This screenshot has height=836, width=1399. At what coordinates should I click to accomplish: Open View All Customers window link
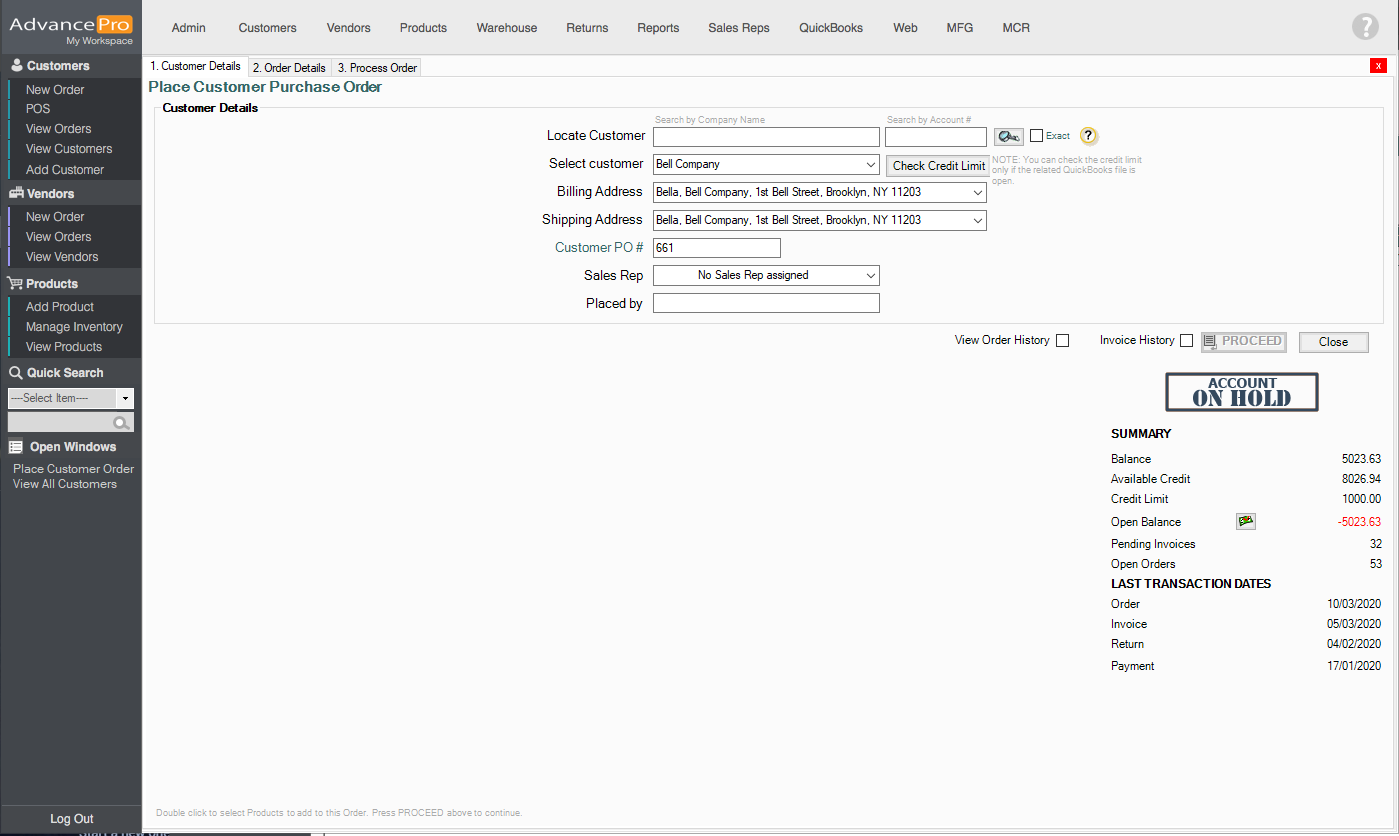[x=65, y=484]
